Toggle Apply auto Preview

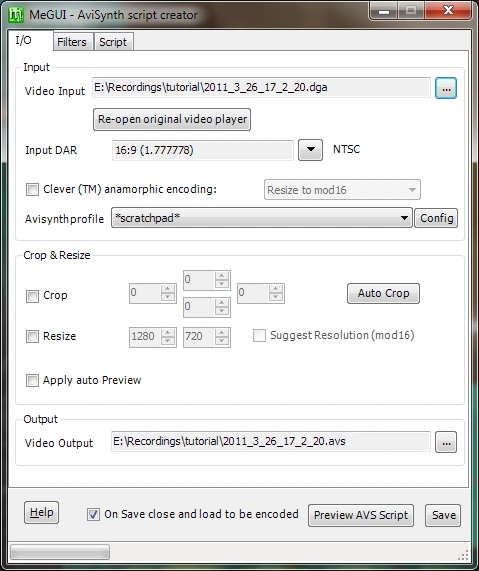coord(32,381)
